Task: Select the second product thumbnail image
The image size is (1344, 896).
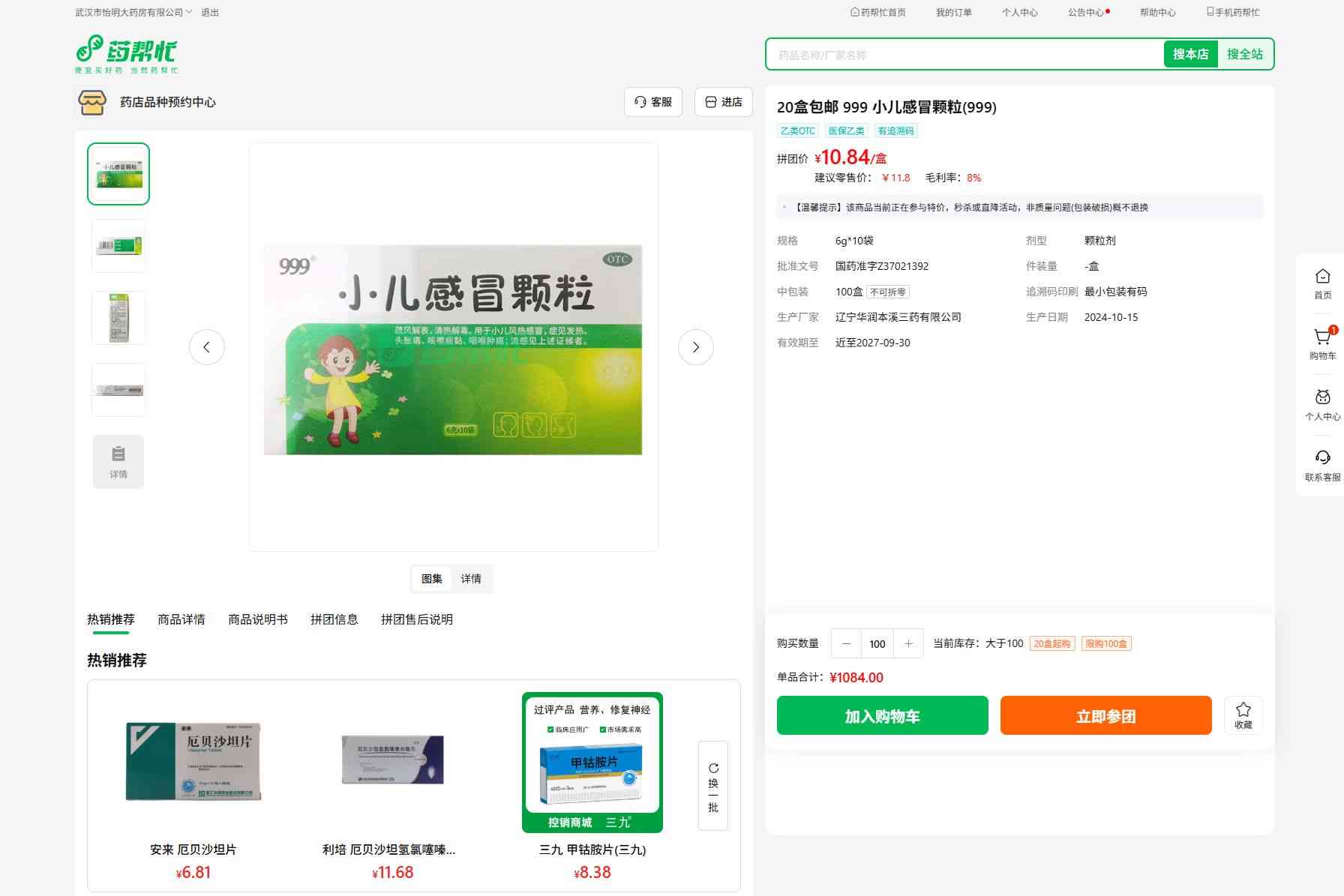Action: 118,246
